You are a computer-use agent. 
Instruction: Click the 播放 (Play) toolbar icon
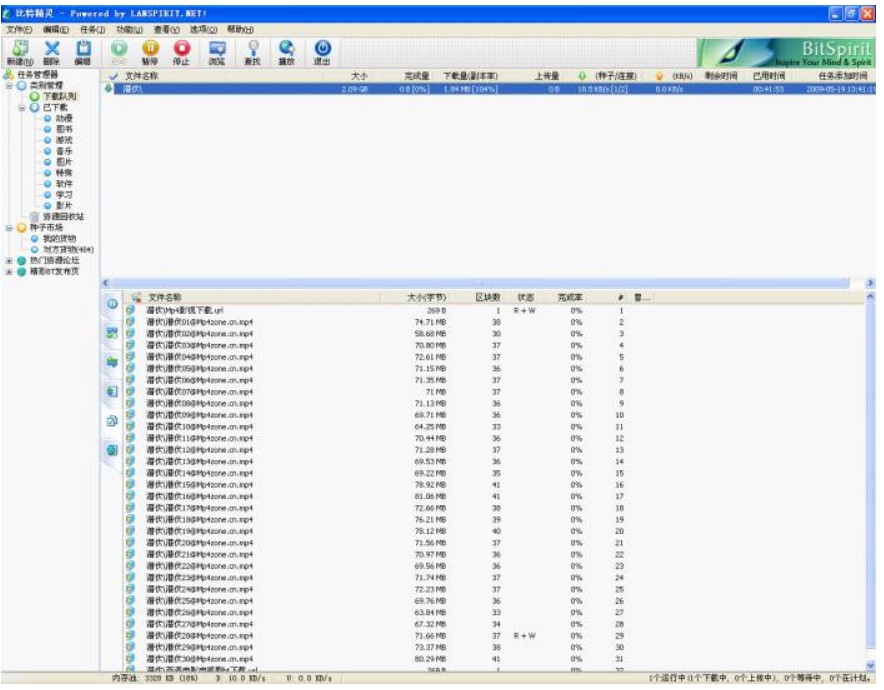click(286, 48)
